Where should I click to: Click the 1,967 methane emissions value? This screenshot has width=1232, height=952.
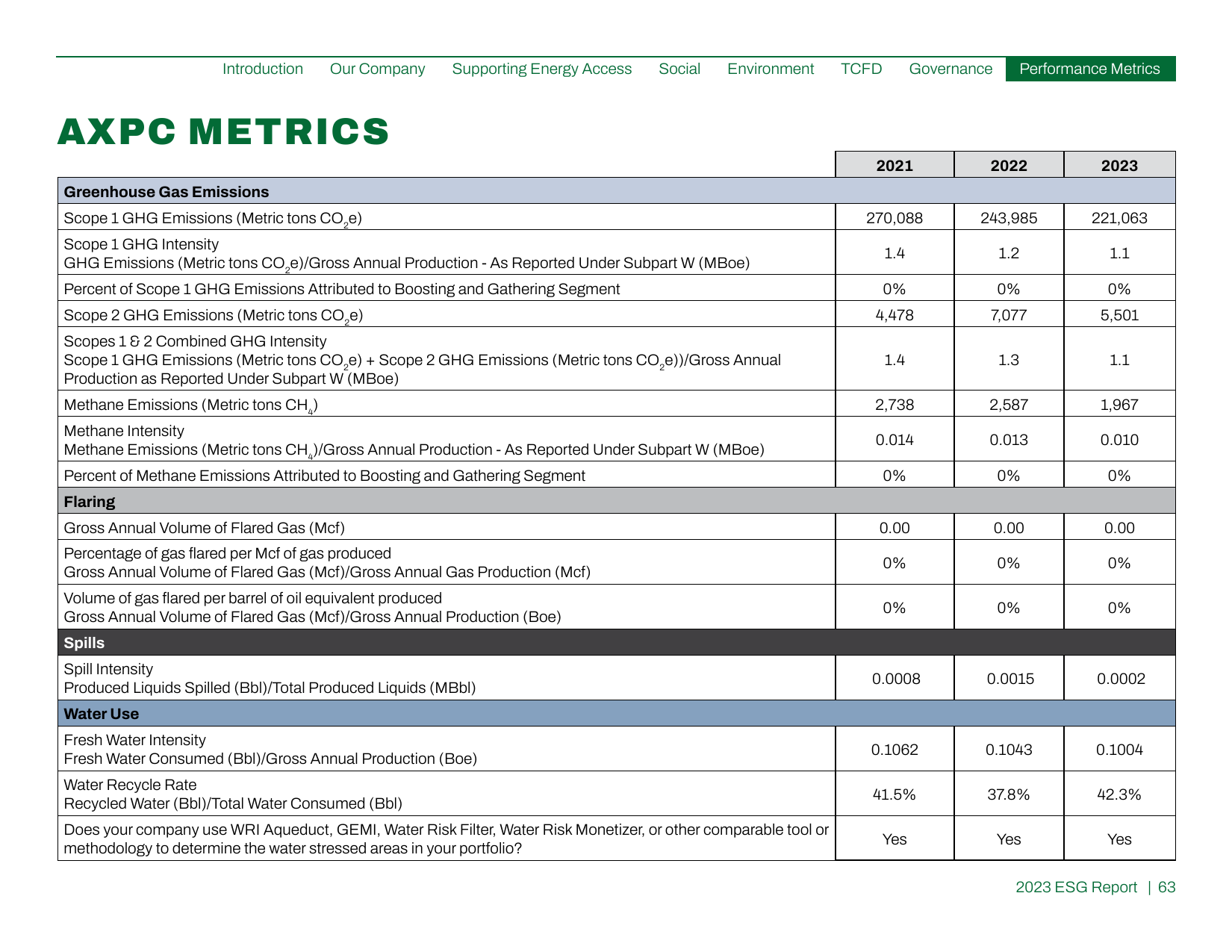tap(1119, 405)
